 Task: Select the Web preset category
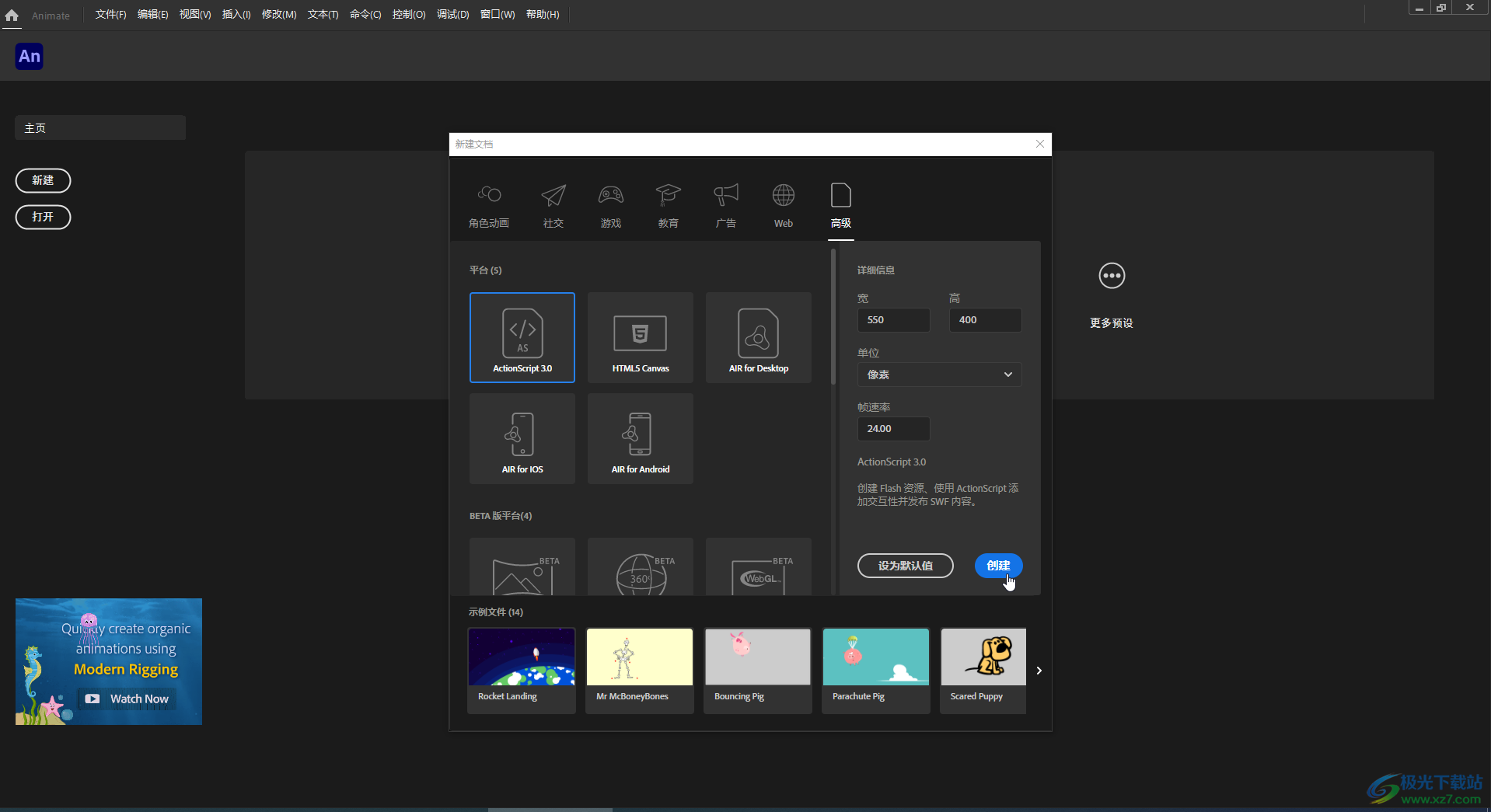point(784,206)
